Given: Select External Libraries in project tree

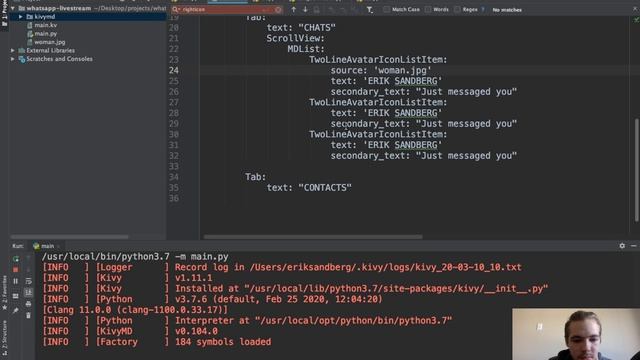Looking at the screenshot, I should coord(50,51).
